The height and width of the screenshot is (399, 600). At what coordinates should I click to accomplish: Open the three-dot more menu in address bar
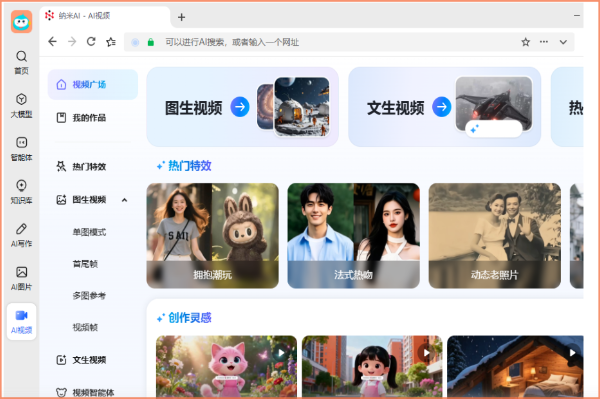[x=544, y=42]
